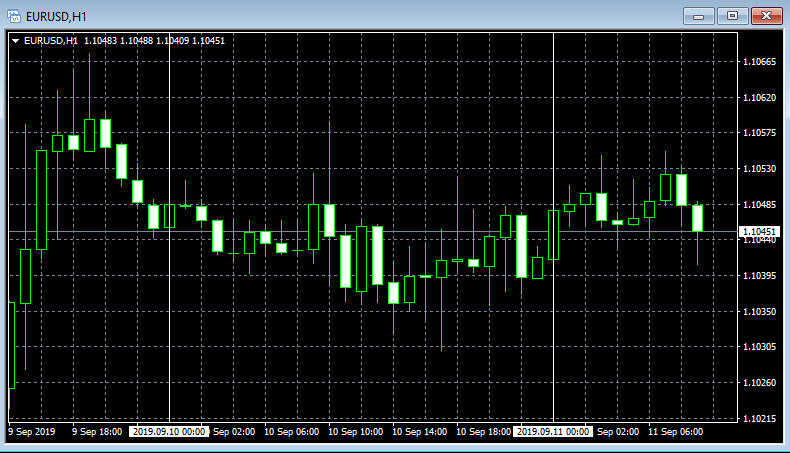Screen dimensions: 790x453
Task: Click price level 1.10260 on scale
Action: pos(759,382)
